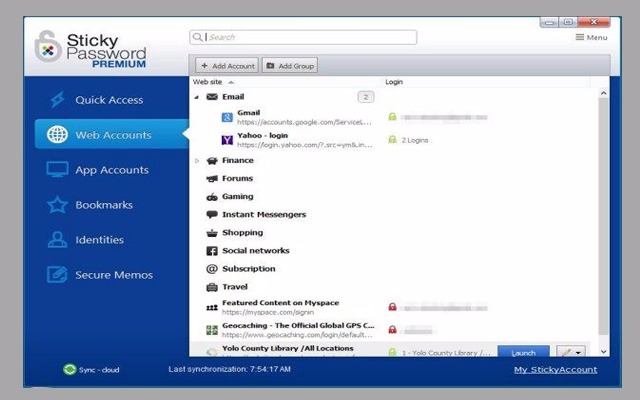This screenshot has height=400, width=640.
Task: Open the Quick Access section
Action: [109, 100]
